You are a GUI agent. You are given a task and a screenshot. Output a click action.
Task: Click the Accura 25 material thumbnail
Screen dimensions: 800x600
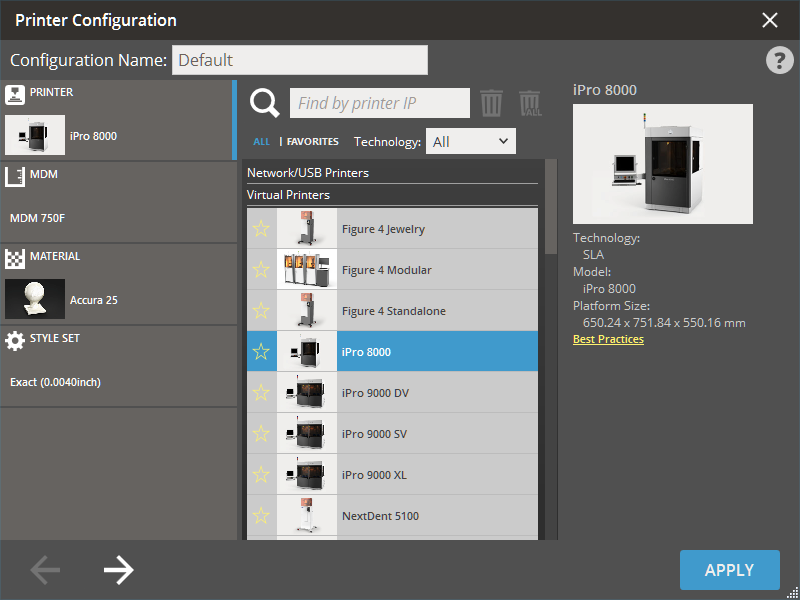(35, 299)
